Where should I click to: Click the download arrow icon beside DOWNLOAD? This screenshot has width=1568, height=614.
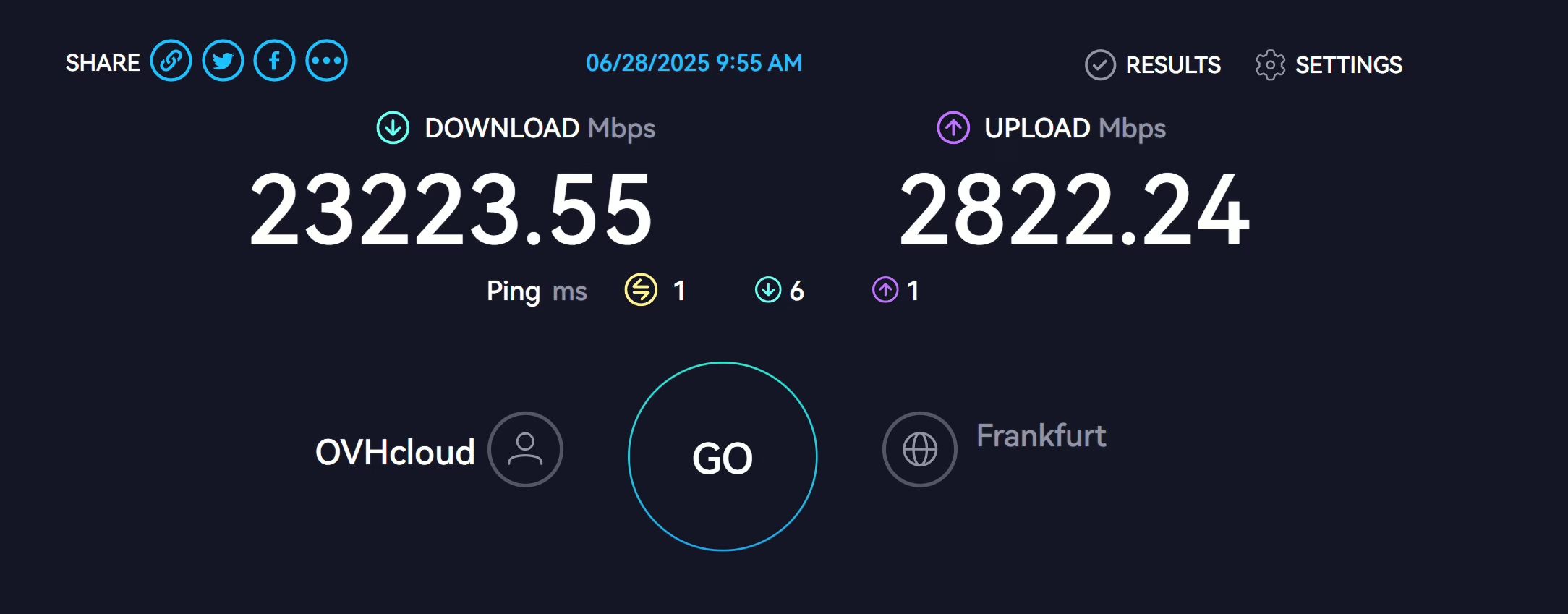coord(393,128)
